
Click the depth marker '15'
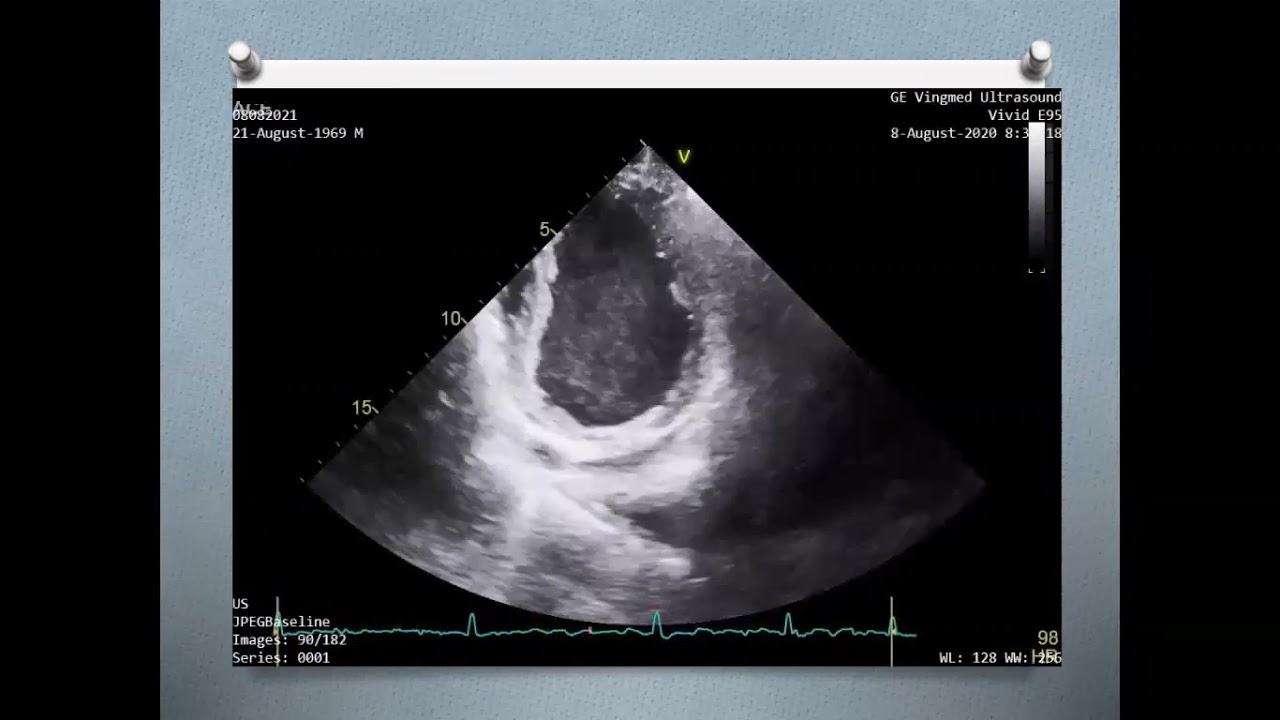click(x=362, y=408)
